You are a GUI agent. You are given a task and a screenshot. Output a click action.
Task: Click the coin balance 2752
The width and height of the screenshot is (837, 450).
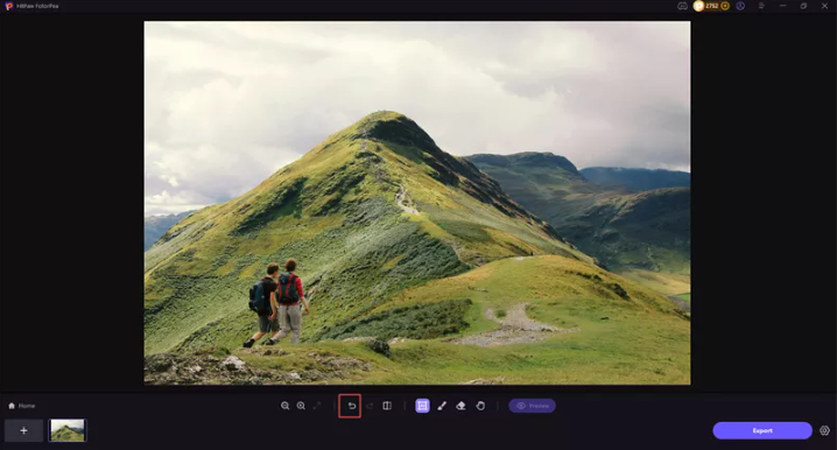tap(709, 6)
